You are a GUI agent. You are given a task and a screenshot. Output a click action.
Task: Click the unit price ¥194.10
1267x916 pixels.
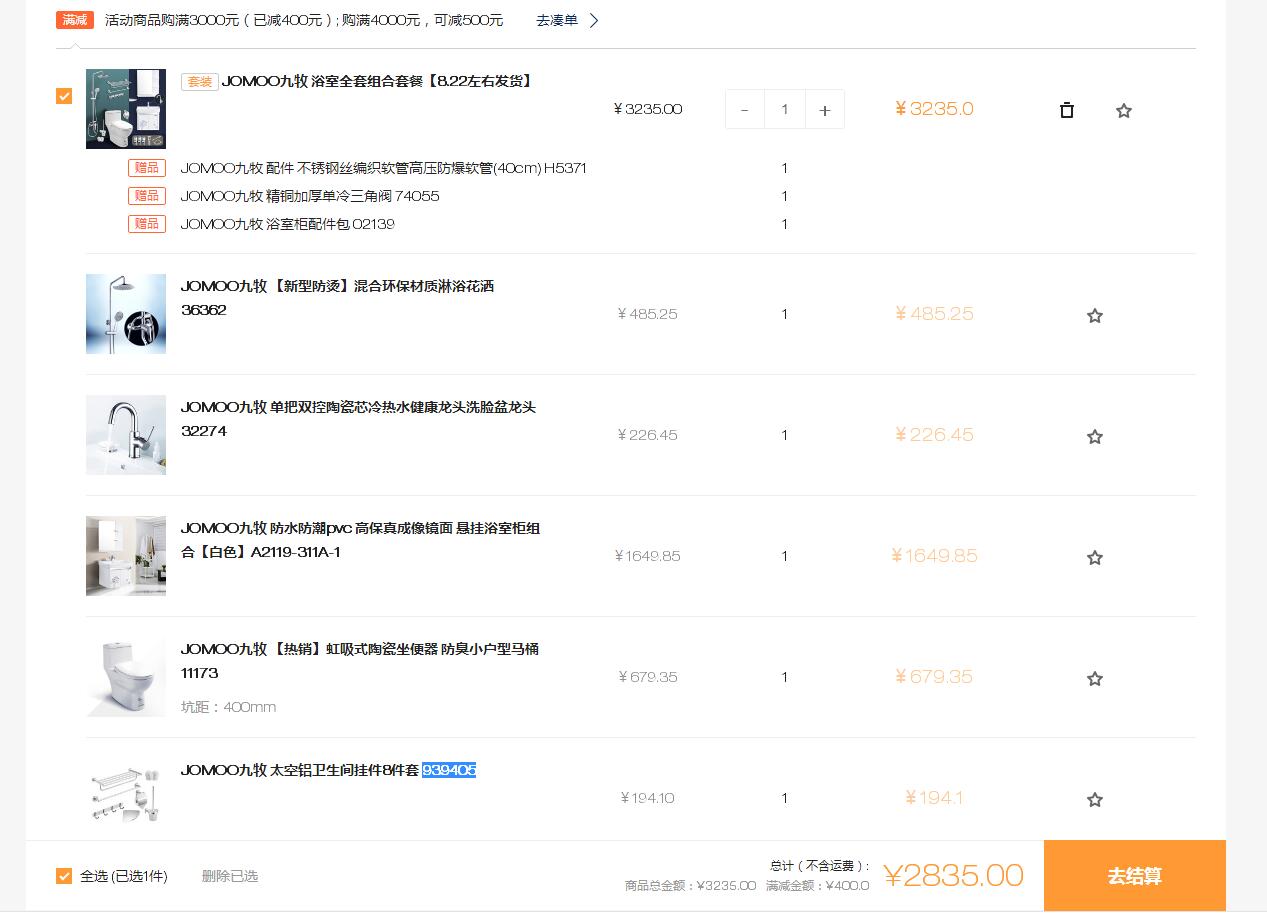click(x=648, y=798)
